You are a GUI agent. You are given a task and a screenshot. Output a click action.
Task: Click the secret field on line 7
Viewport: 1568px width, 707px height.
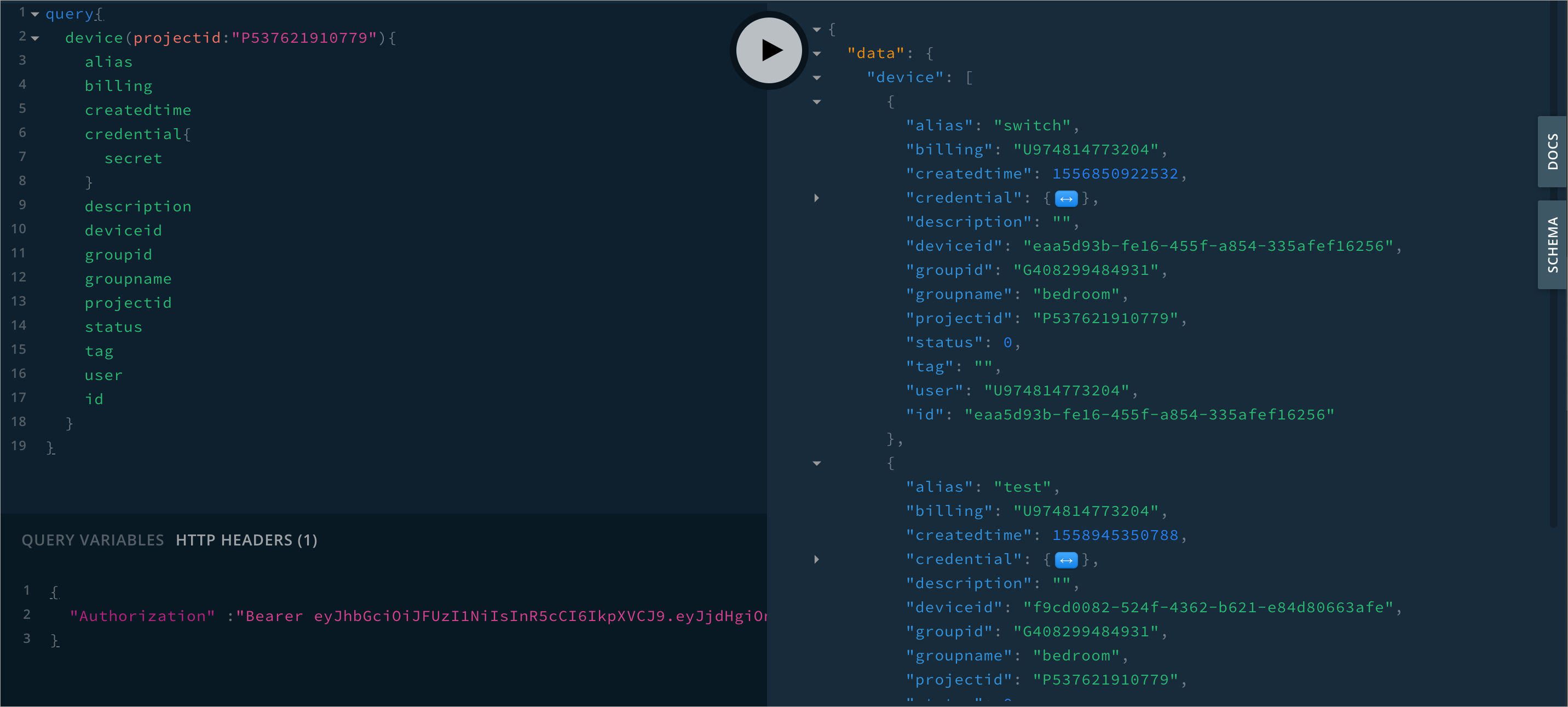coord(133,158)
